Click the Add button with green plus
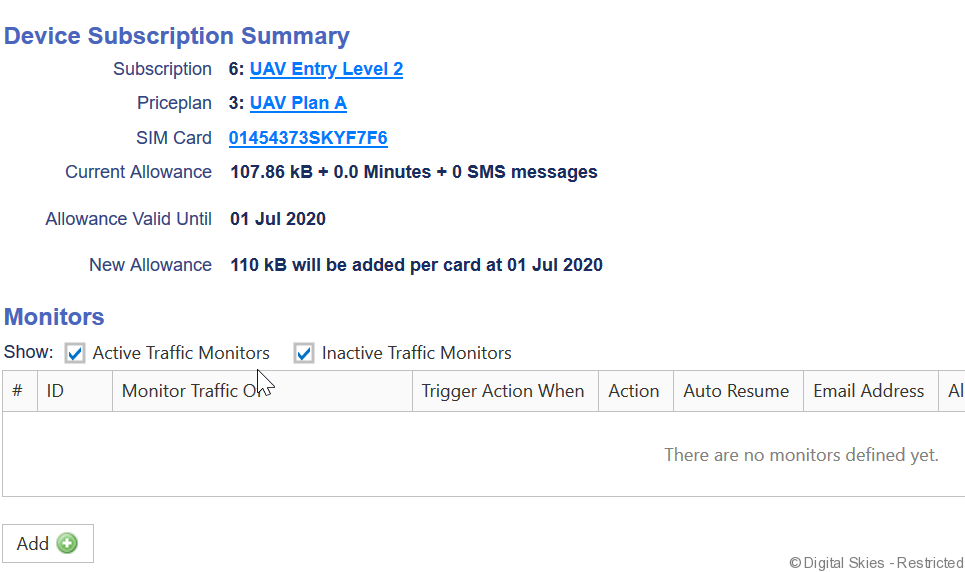The height and width of the screenshot is (572, 965). (47, 543)
